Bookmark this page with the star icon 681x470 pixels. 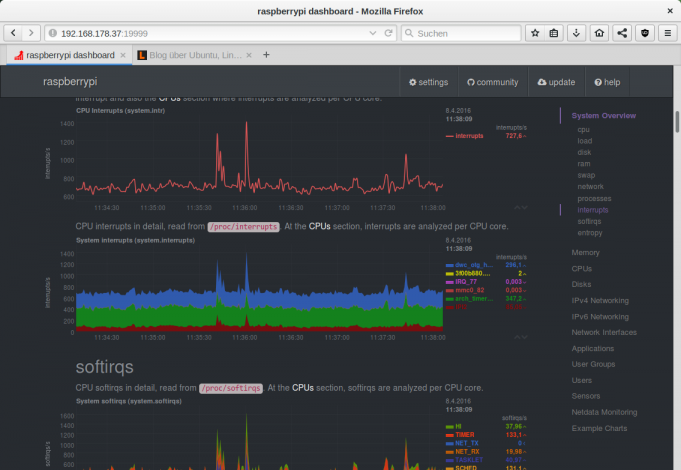[534, 33]
